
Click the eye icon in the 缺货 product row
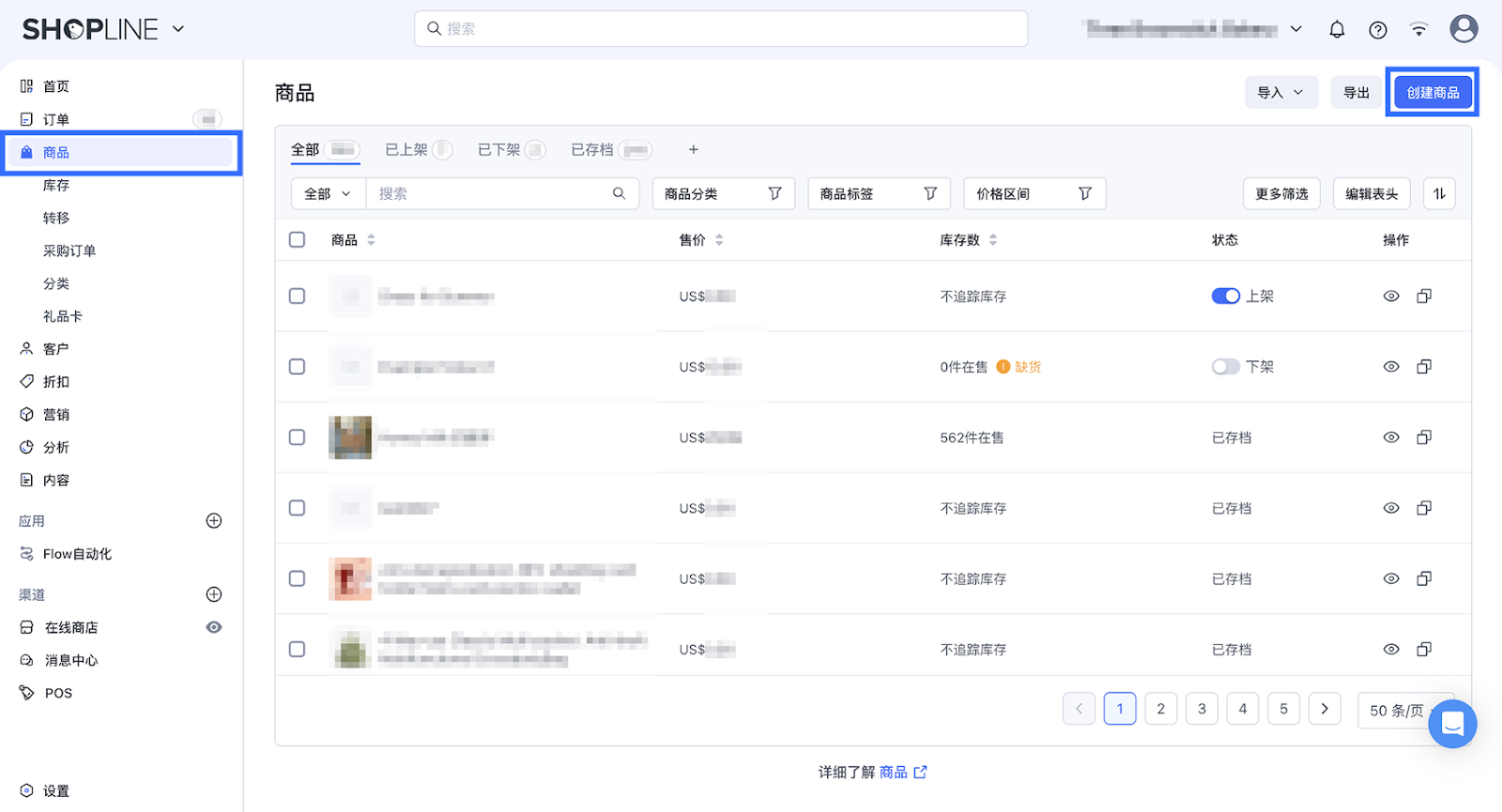1391,367
